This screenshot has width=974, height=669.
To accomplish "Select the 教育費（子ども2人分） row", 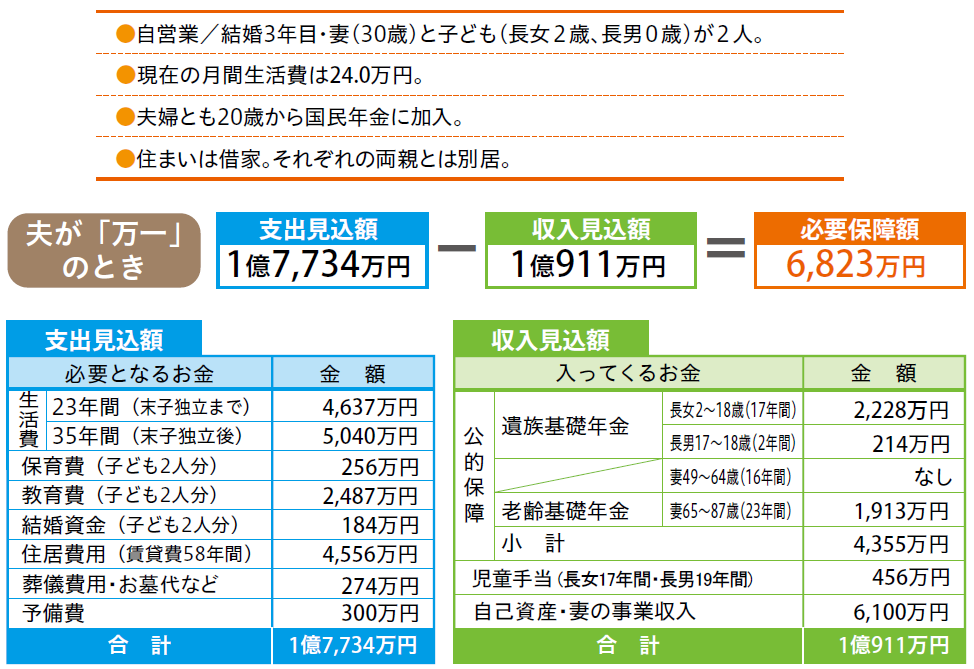I will (140, 495).
